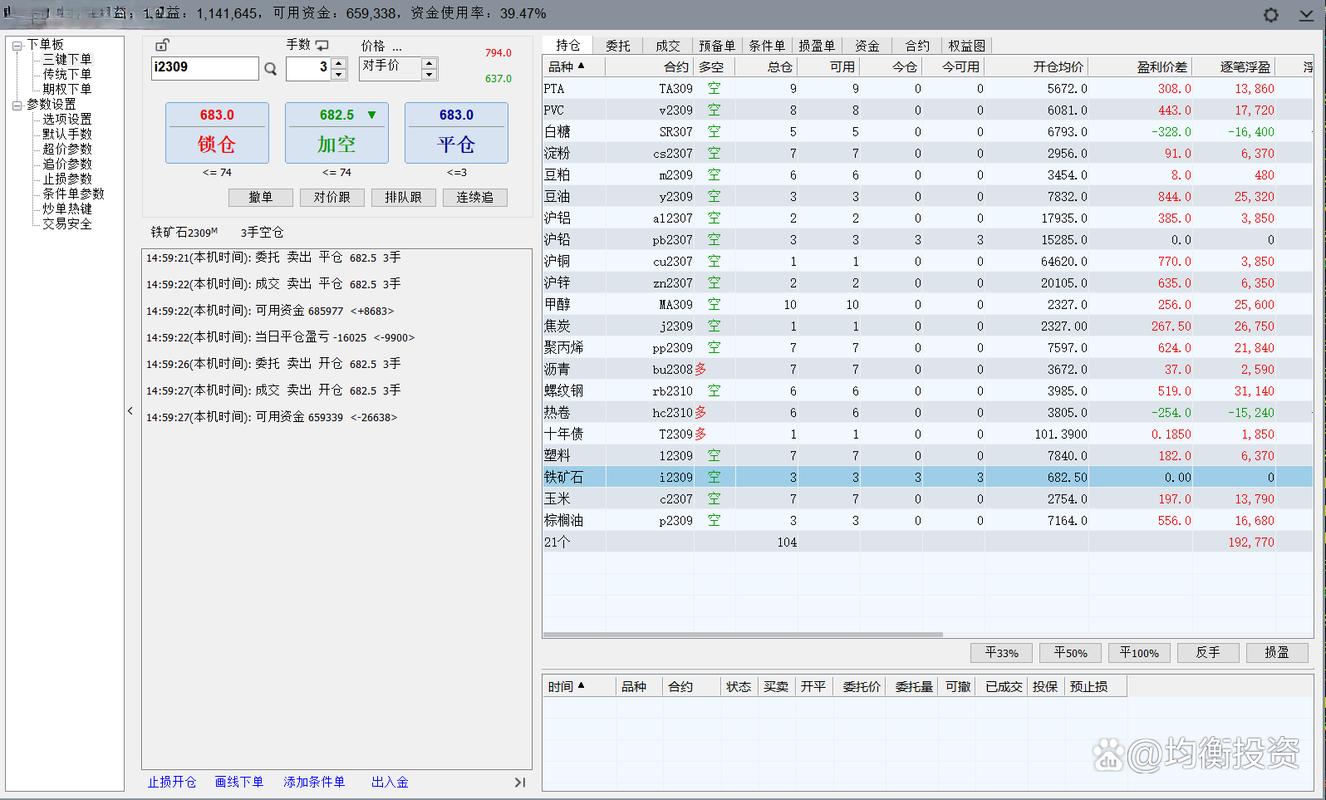Open the 止损开仓 link
This screenshot has height=800, width=1326.
click(x=172, y=782)
